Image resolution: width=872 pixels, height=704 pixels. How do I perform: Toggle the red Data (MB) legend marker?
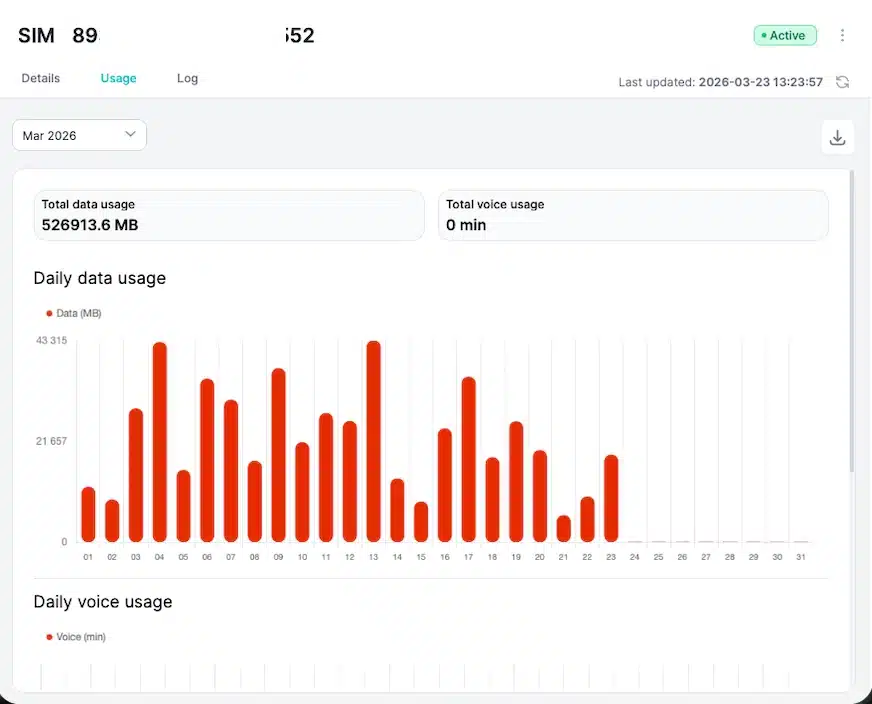(x=50, y=313)
